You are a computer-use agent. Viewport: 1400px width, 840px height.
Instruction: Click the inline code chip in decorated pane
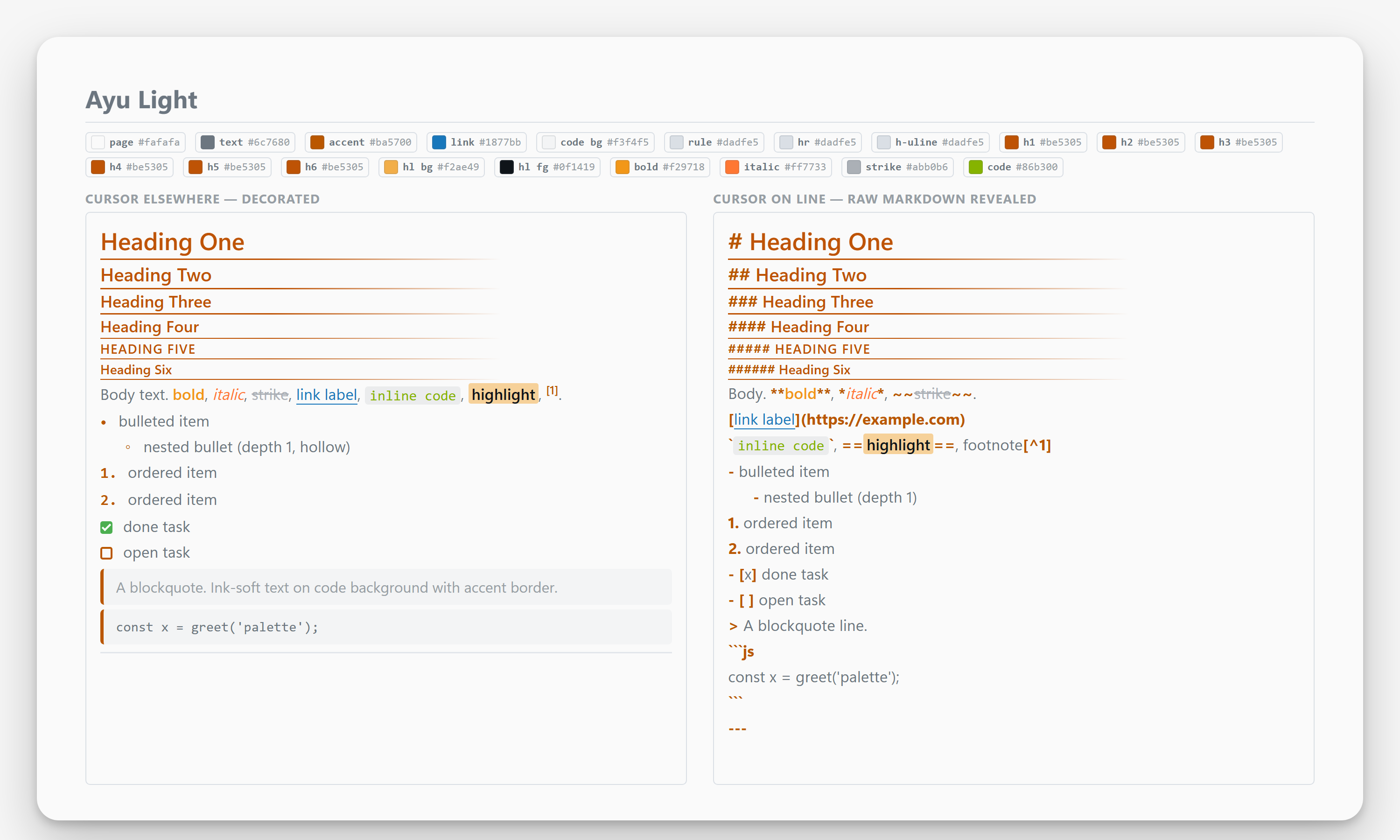[413, 396]
